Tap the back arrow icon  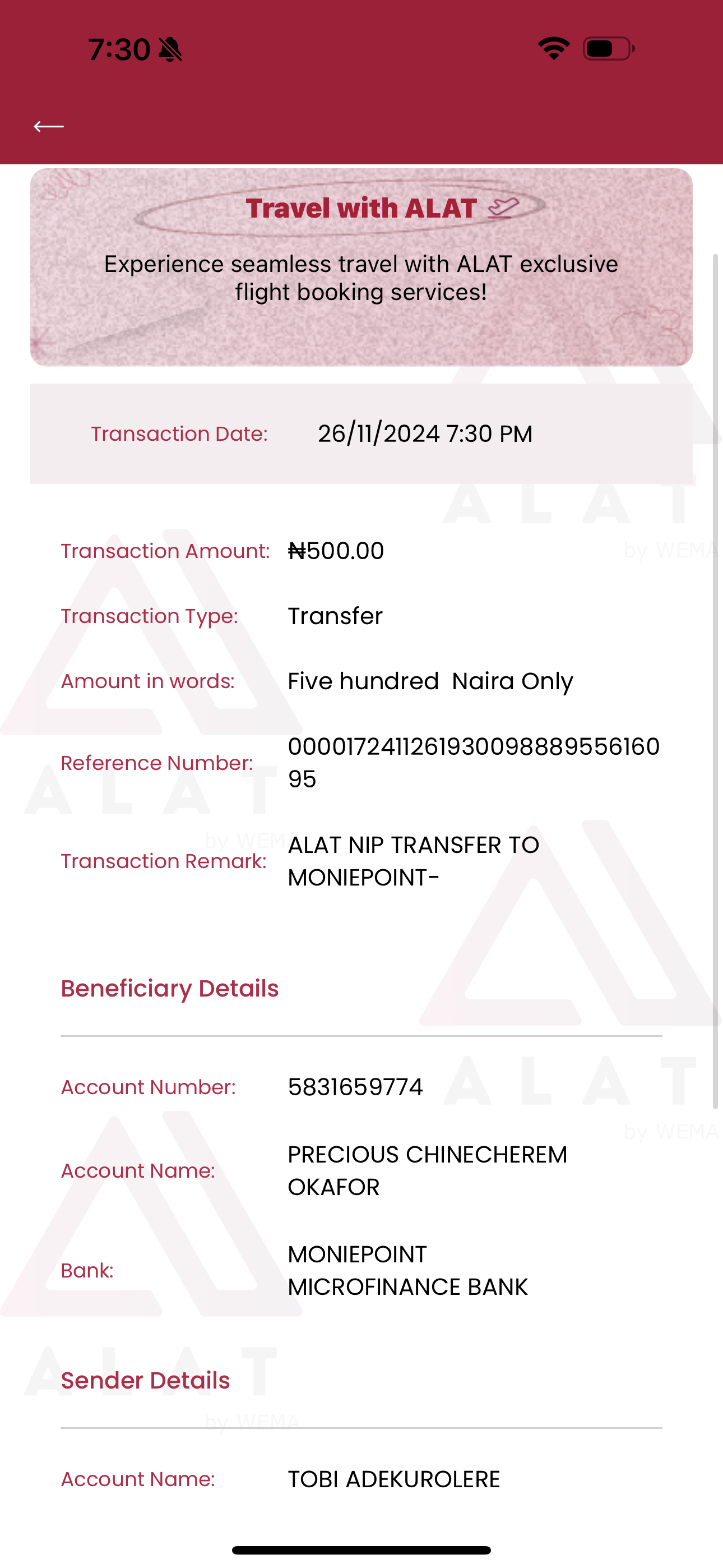[49, 126]
